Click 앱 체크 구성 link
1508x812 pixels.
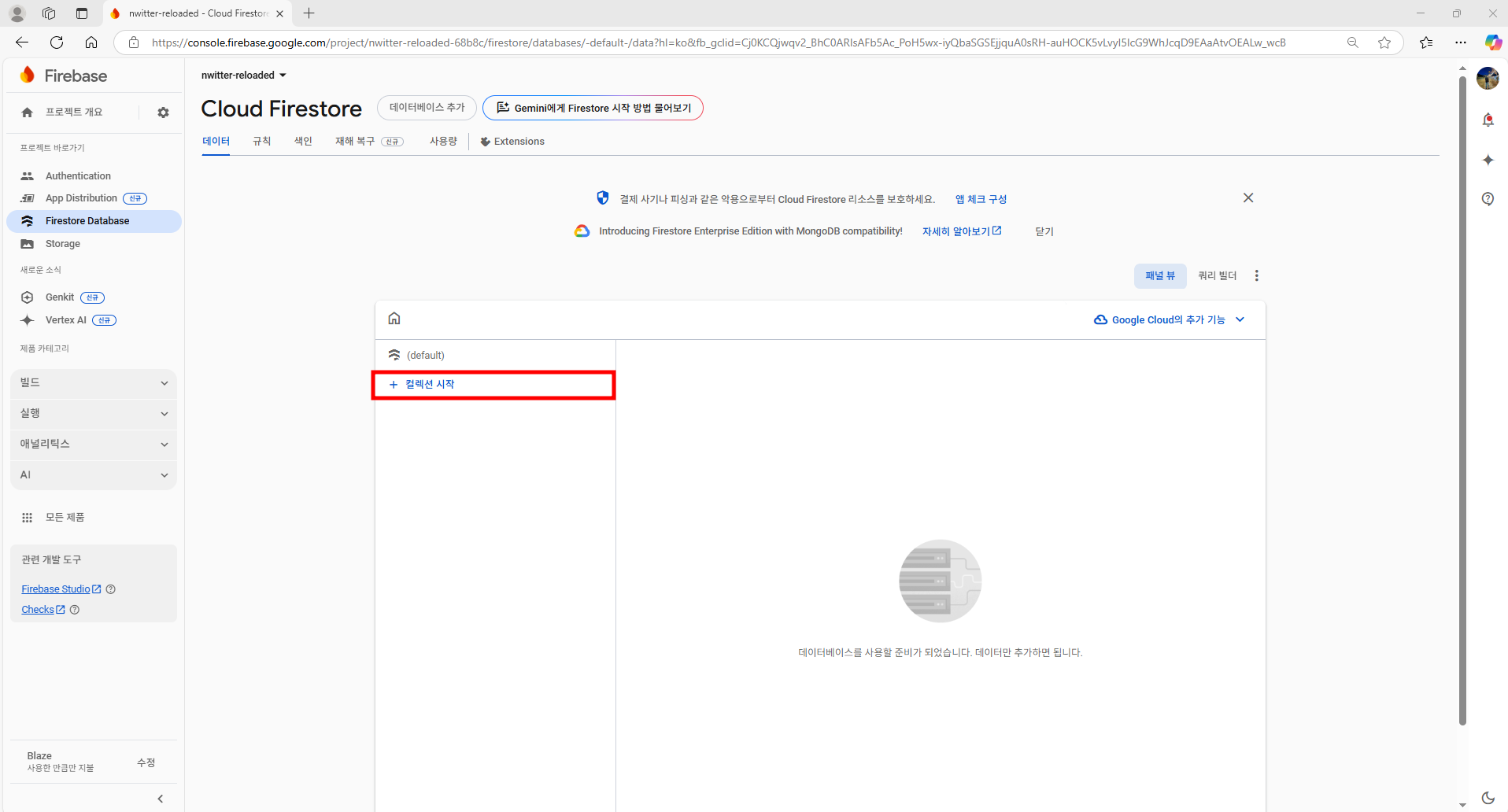pyautogui.click(x=981, y=200)
